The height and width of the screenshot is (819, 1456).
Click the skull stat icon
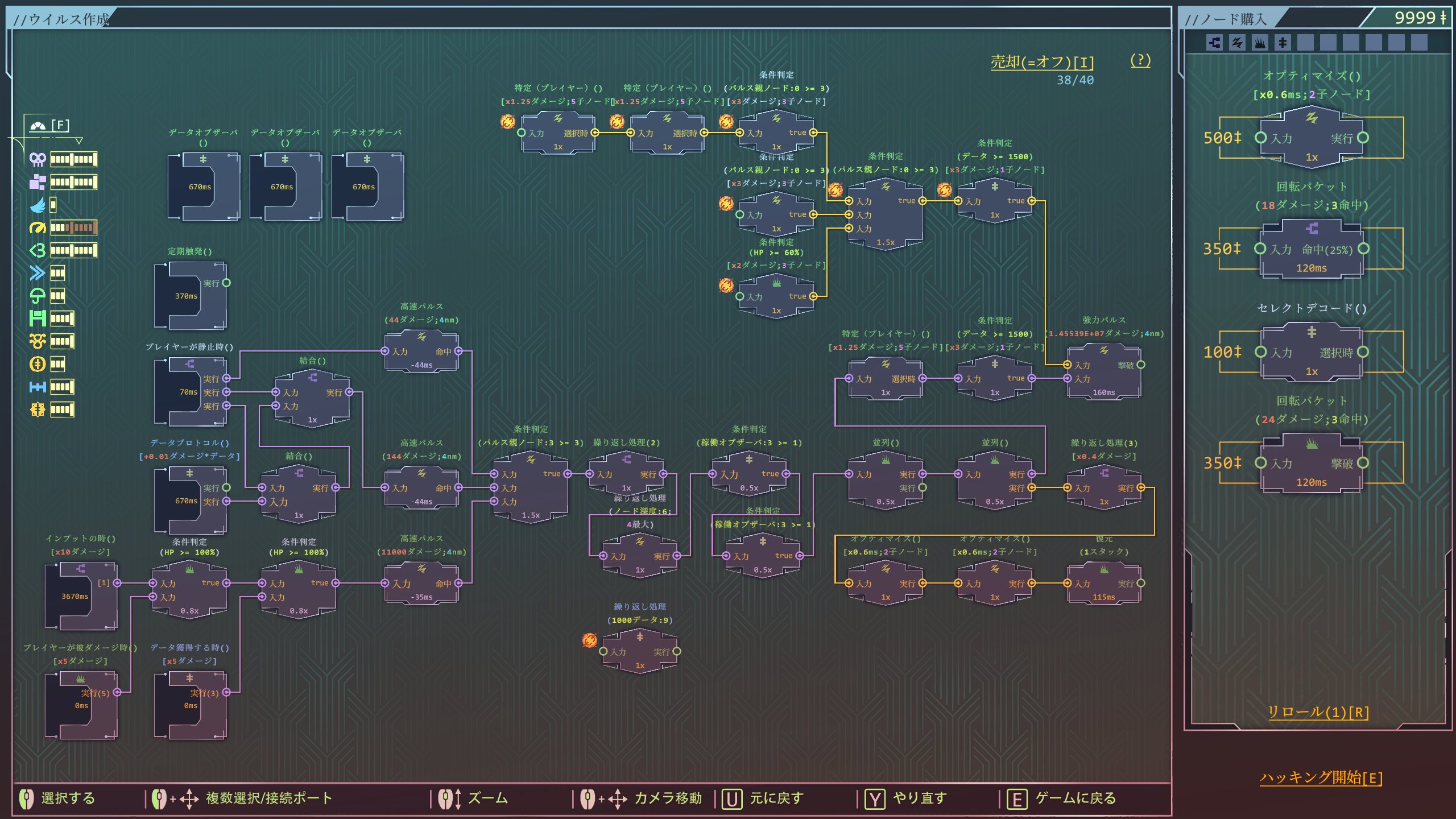[x=38, y=159]
